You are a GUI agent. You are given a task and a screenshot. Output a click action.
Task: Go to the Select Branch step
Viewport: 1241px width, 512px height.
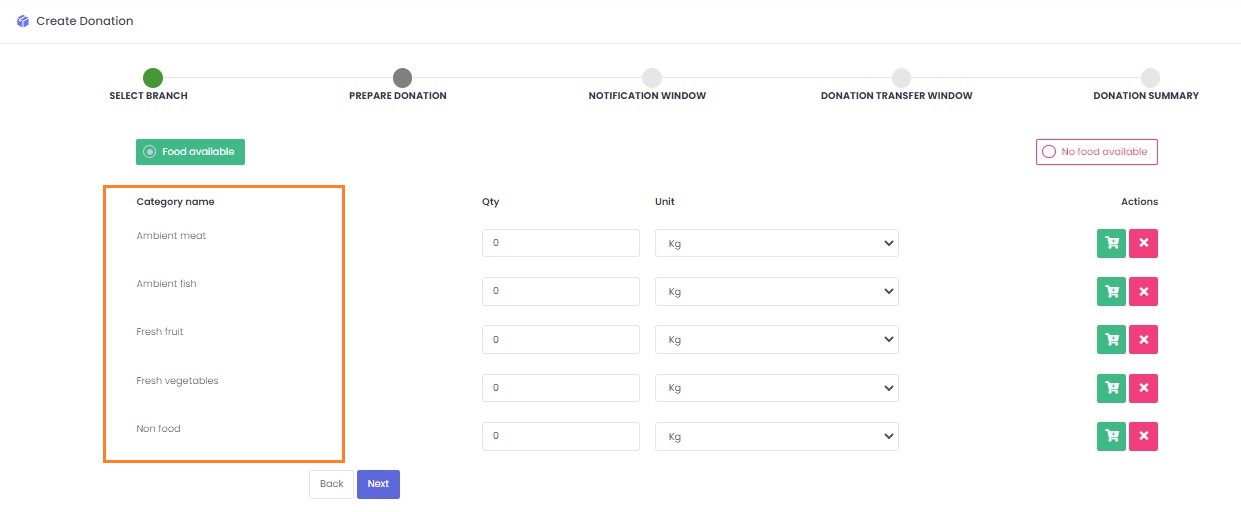coord(152,78)
